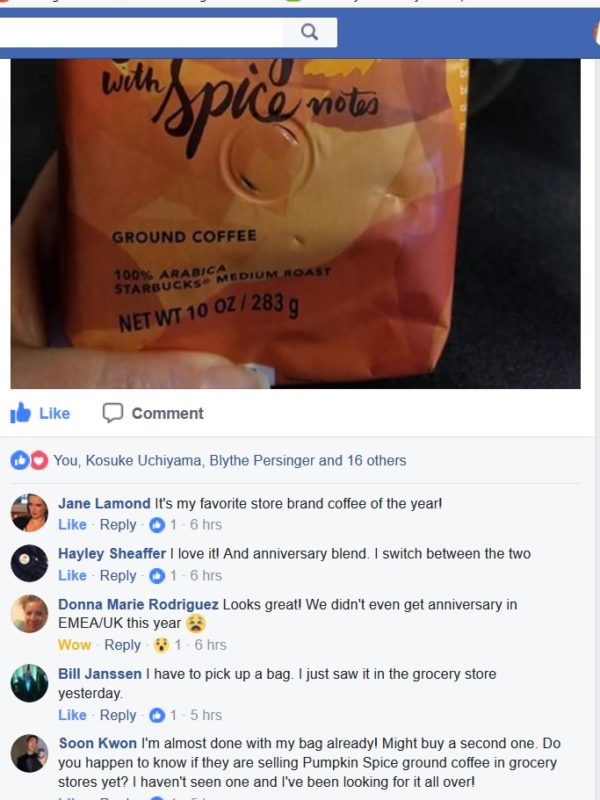Open Jane Lamond's profile picture
This screenshot has height=800, width=600.
click(x=30, y=513)
